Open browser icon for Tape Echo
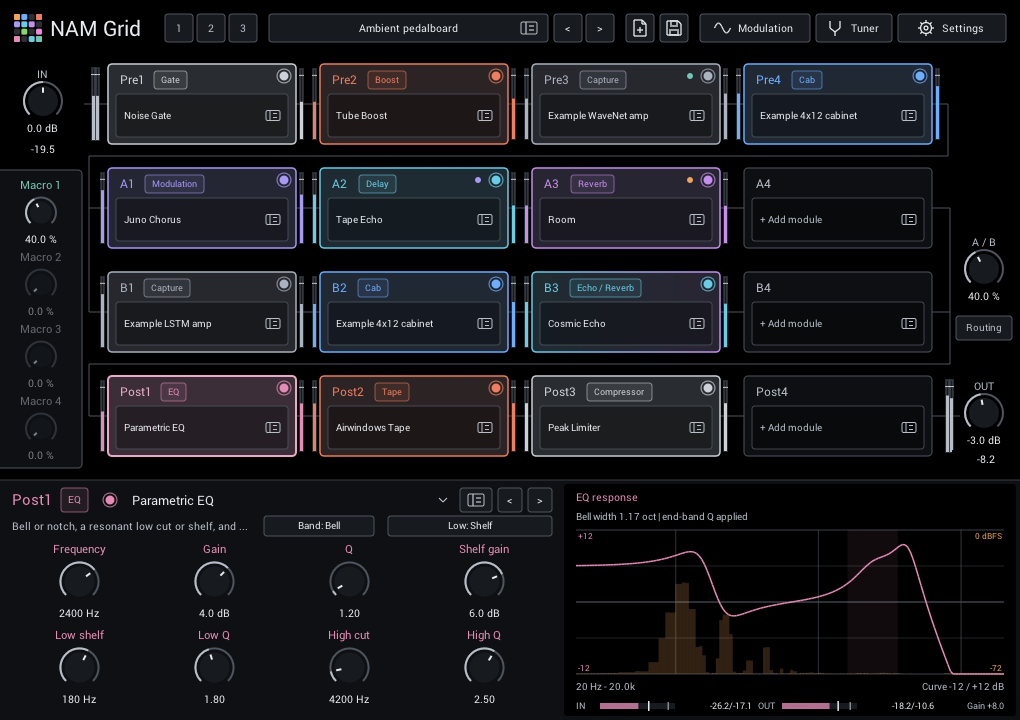Screen dimensions: 1020x720 pos(485,219)
